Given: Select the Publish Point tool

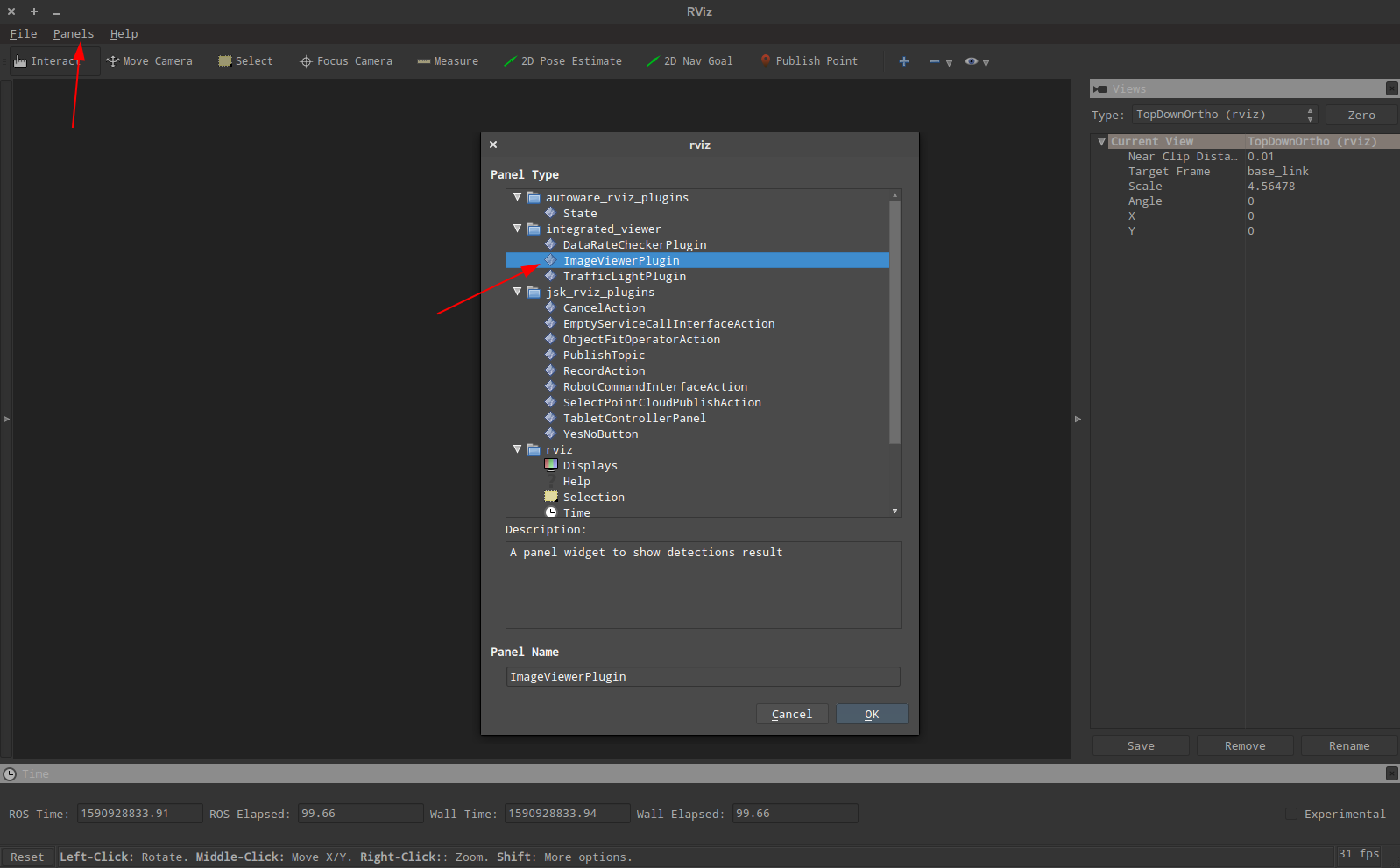Looking at the screenshot, I should coord(809,61).
